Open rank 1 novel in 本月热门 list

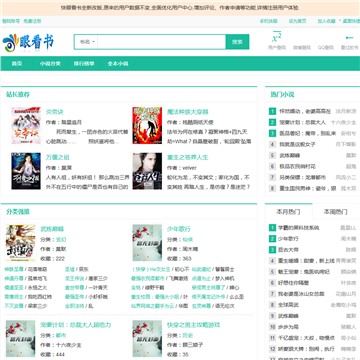coord(299,228)
